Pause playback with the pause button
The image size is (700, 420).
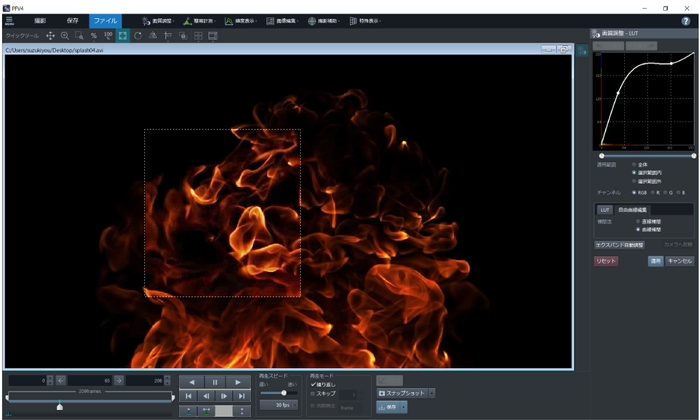pos(214,382)
